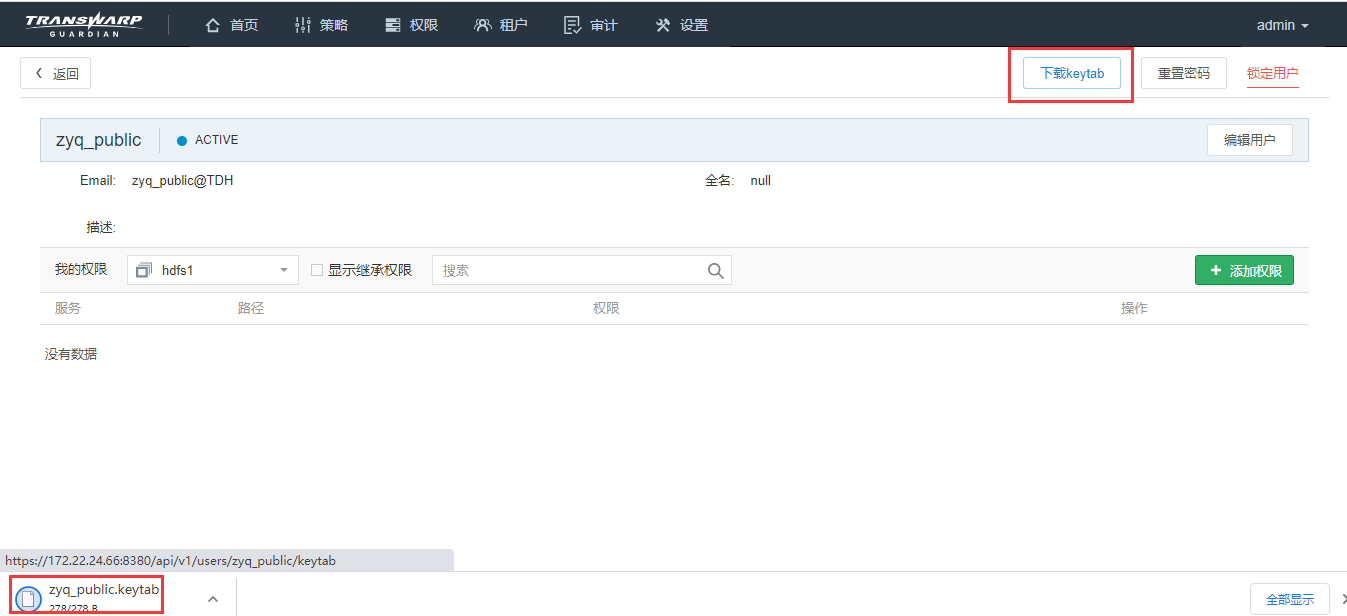Viewport: 1347px width, 616px height.
Task: Click the search magnifier icon
Action: coord(715,270)
